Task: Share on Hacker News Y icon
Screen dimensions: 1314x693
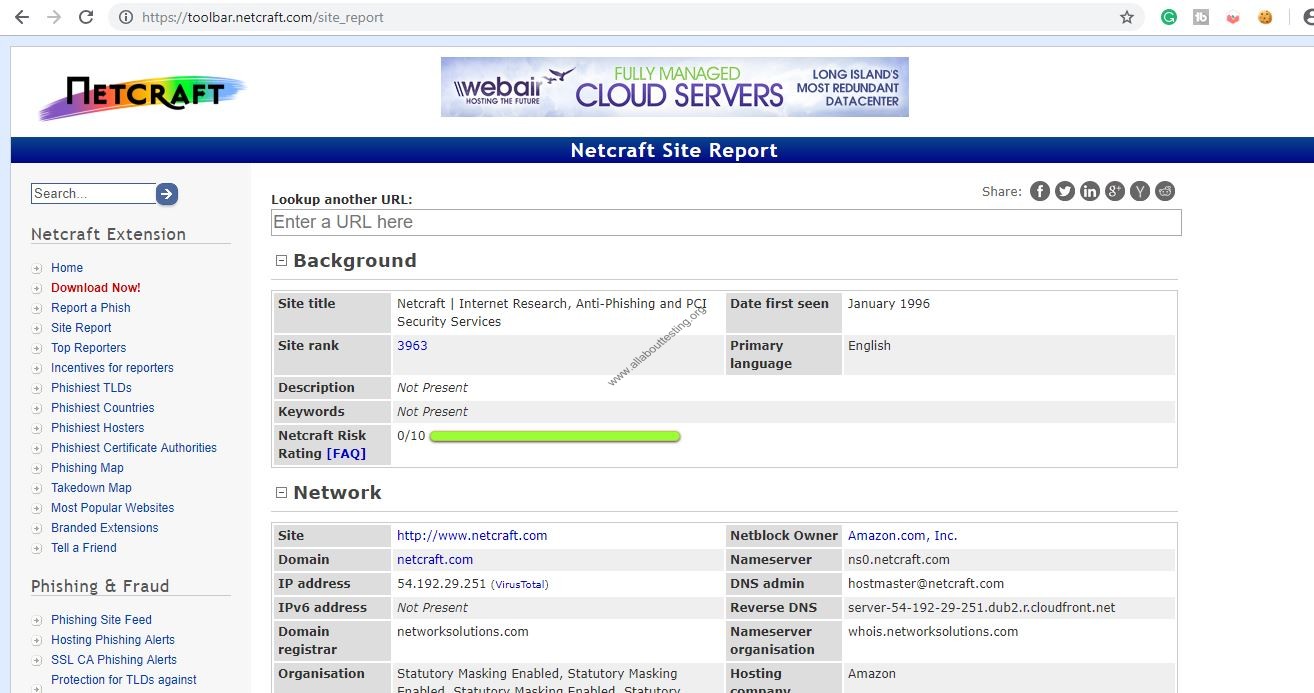Action: 1140,191
